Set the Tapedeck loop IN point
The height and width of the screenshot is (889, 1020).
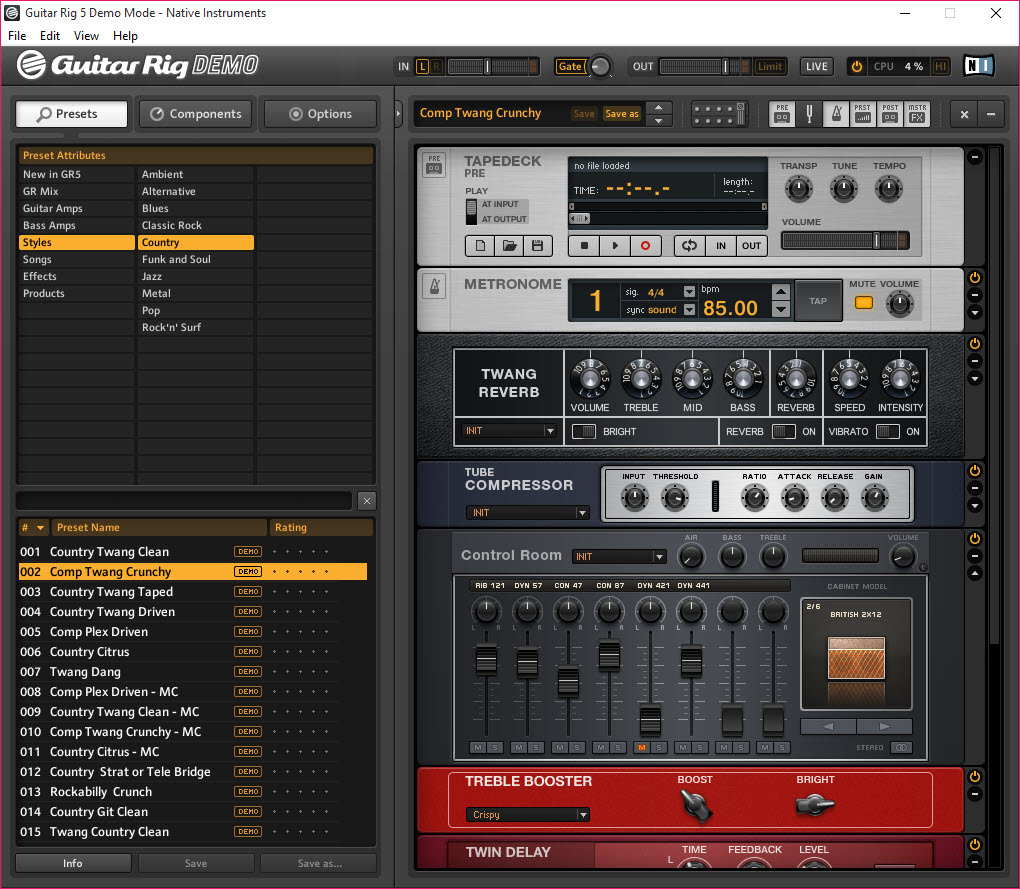click(x=721, y=246)
